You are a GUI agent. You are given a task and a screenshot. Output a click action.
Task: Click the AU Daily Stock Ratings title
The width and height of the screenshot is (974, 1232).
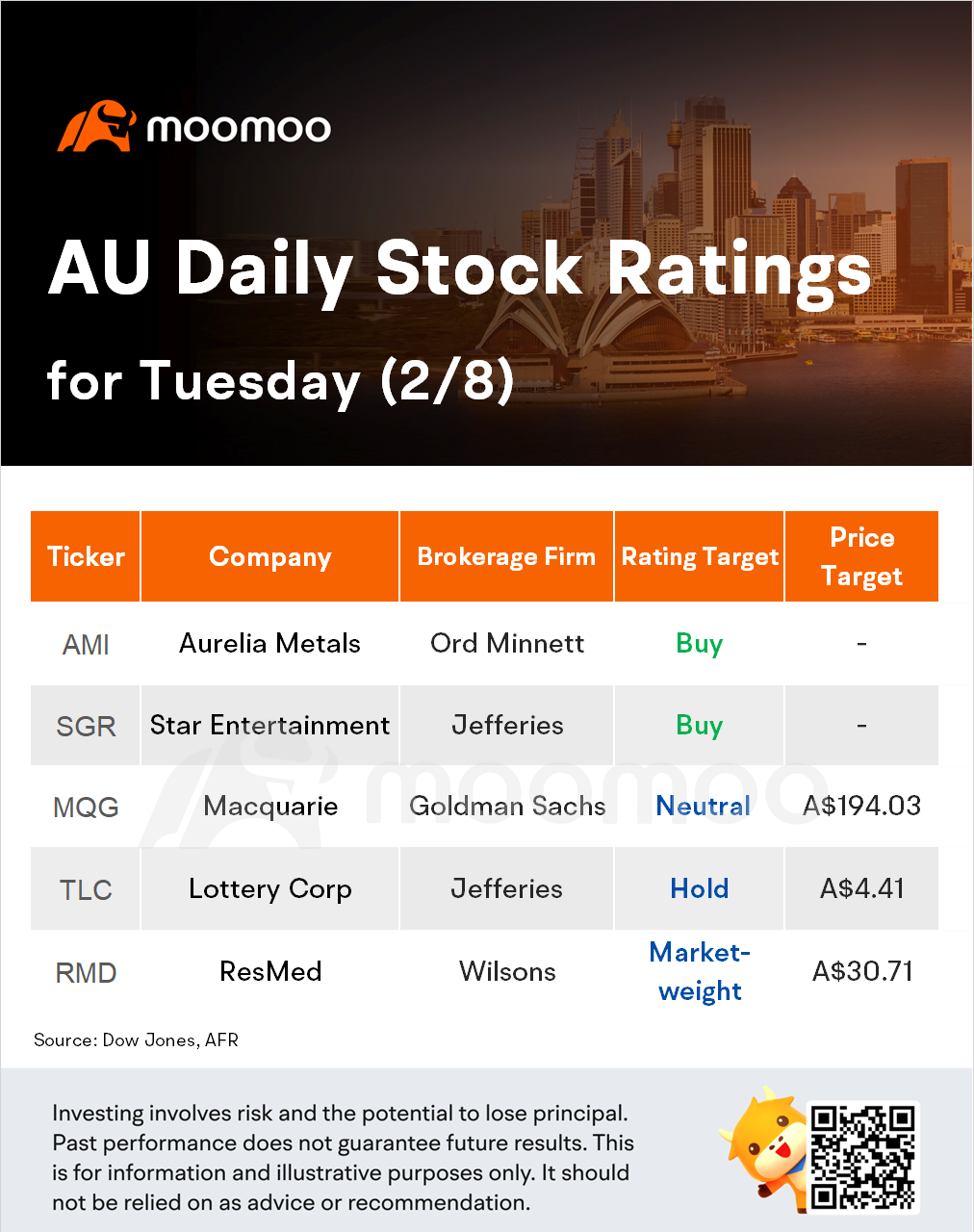(460, 269)
